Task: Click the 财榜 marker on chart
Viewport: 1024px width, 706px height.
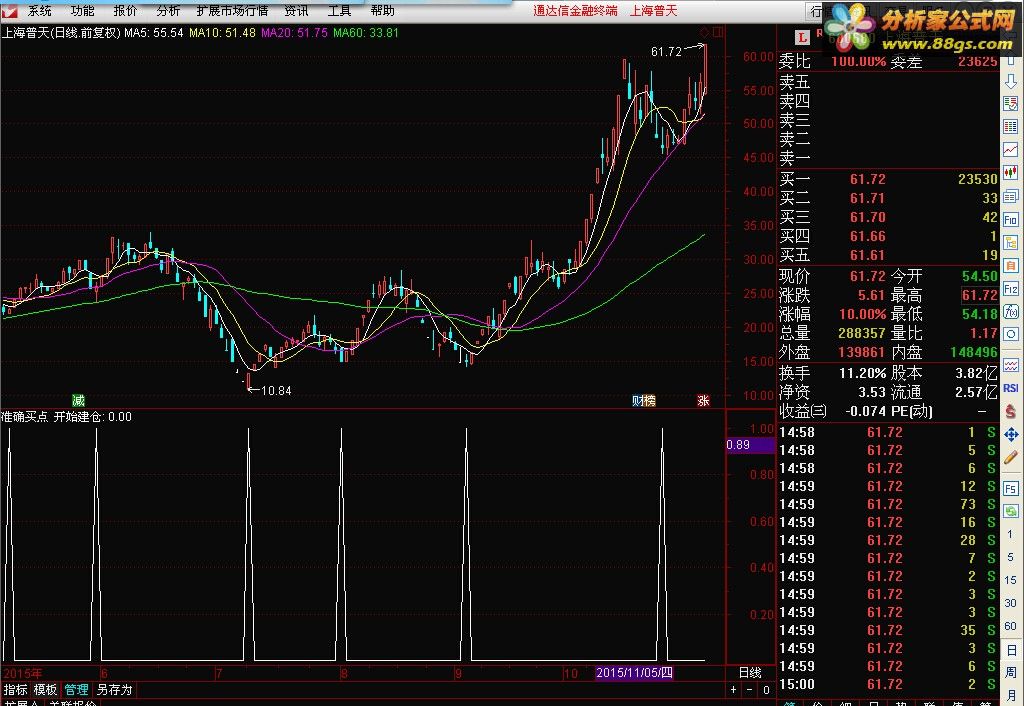Action: [x=643, y=400]
